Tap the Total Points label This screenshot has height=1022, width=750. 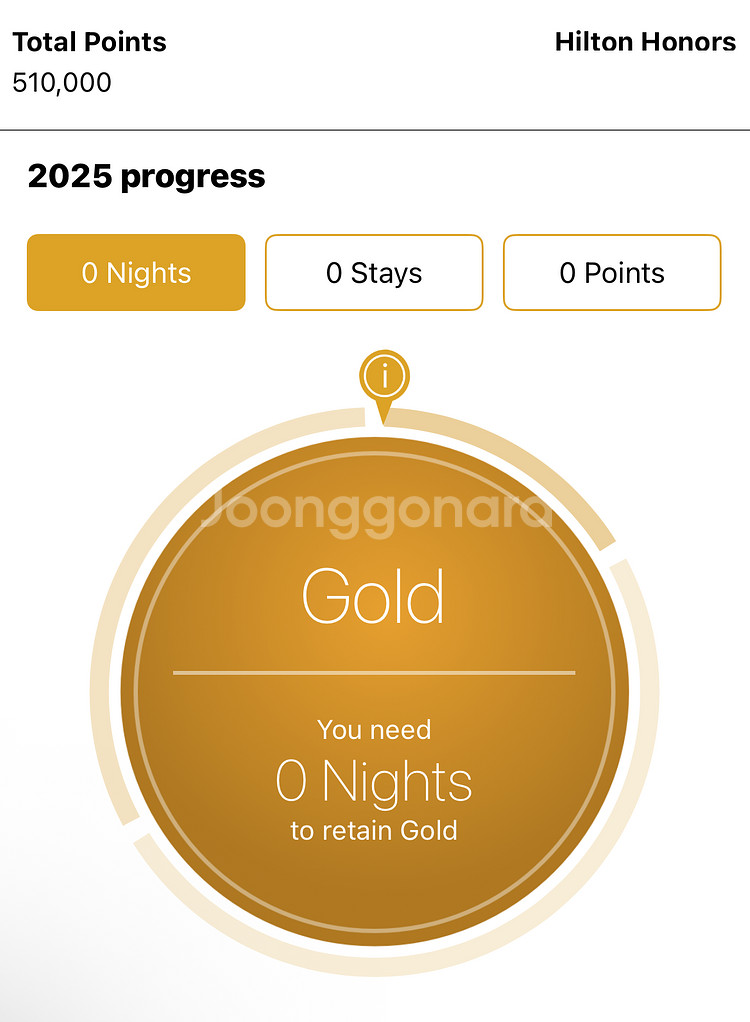click(x=89, y=42)
